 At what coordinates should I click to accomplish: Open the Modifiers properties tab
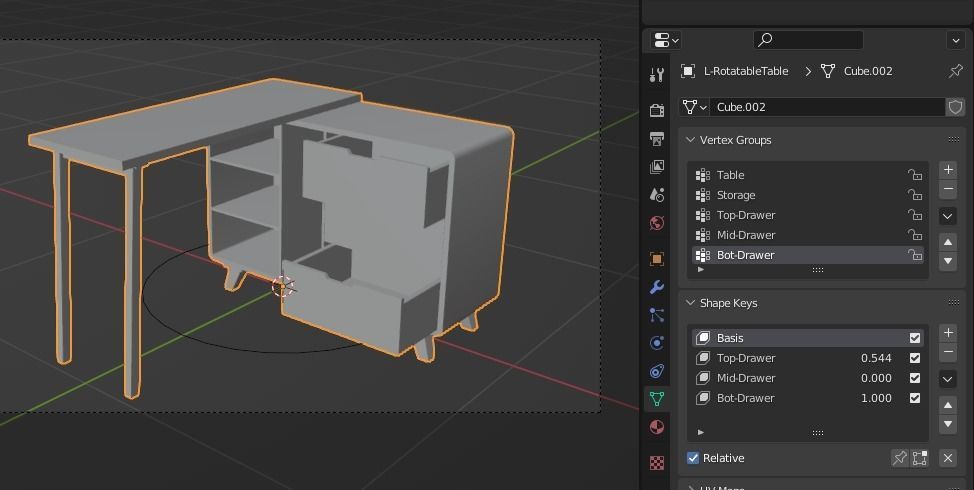(657, 287)
